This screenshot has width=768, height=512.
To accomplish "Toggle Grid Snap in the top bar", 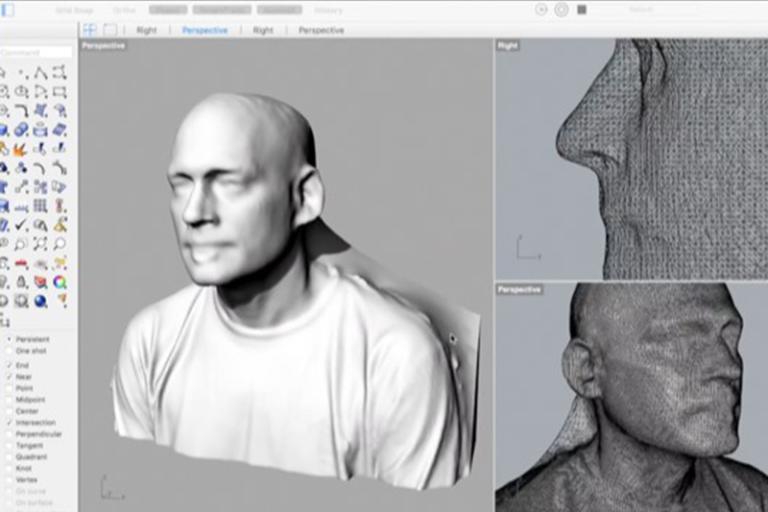I will 74,10.
